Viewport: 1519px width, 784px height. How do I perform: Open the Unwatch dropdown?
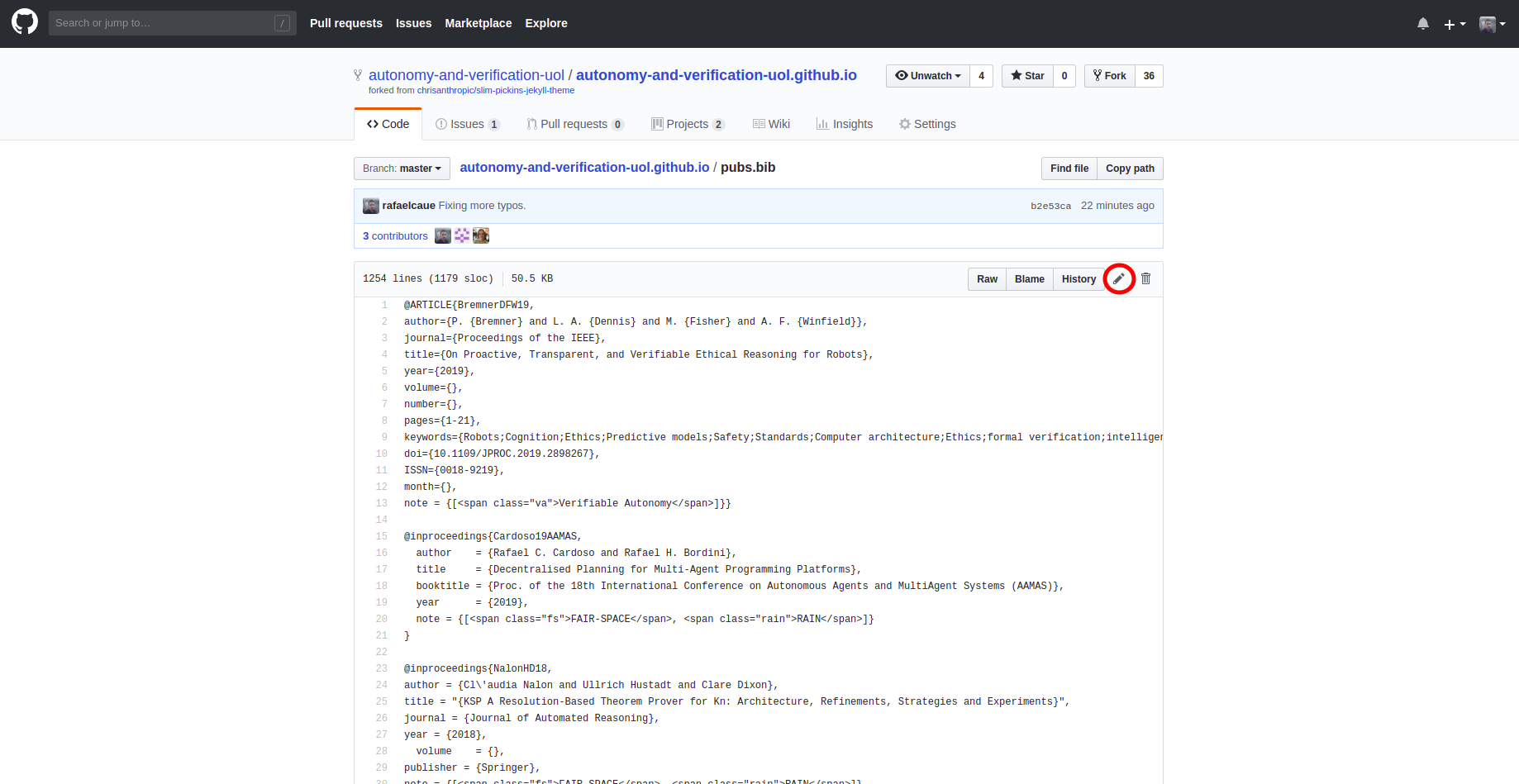click(928, 76)
